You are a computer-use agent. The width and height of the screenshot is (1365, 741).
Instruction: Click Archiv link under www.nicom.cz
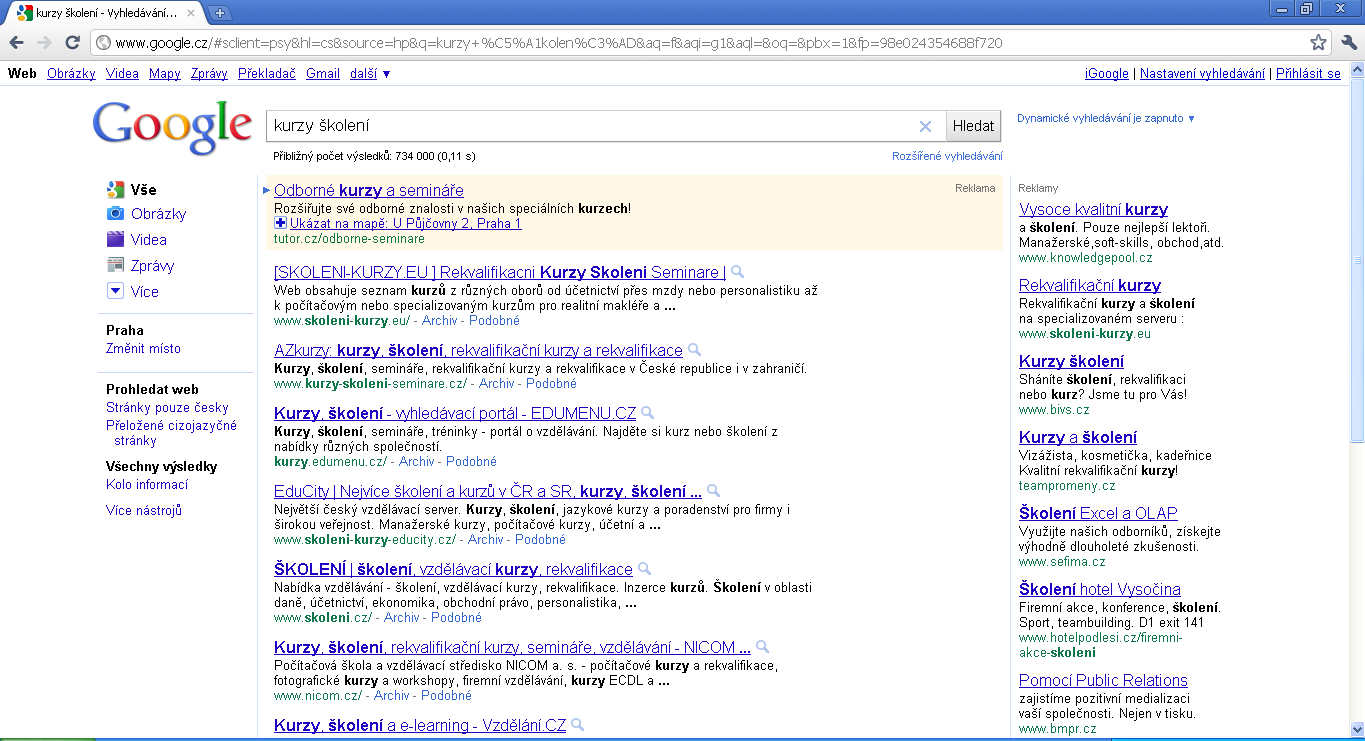391,695
